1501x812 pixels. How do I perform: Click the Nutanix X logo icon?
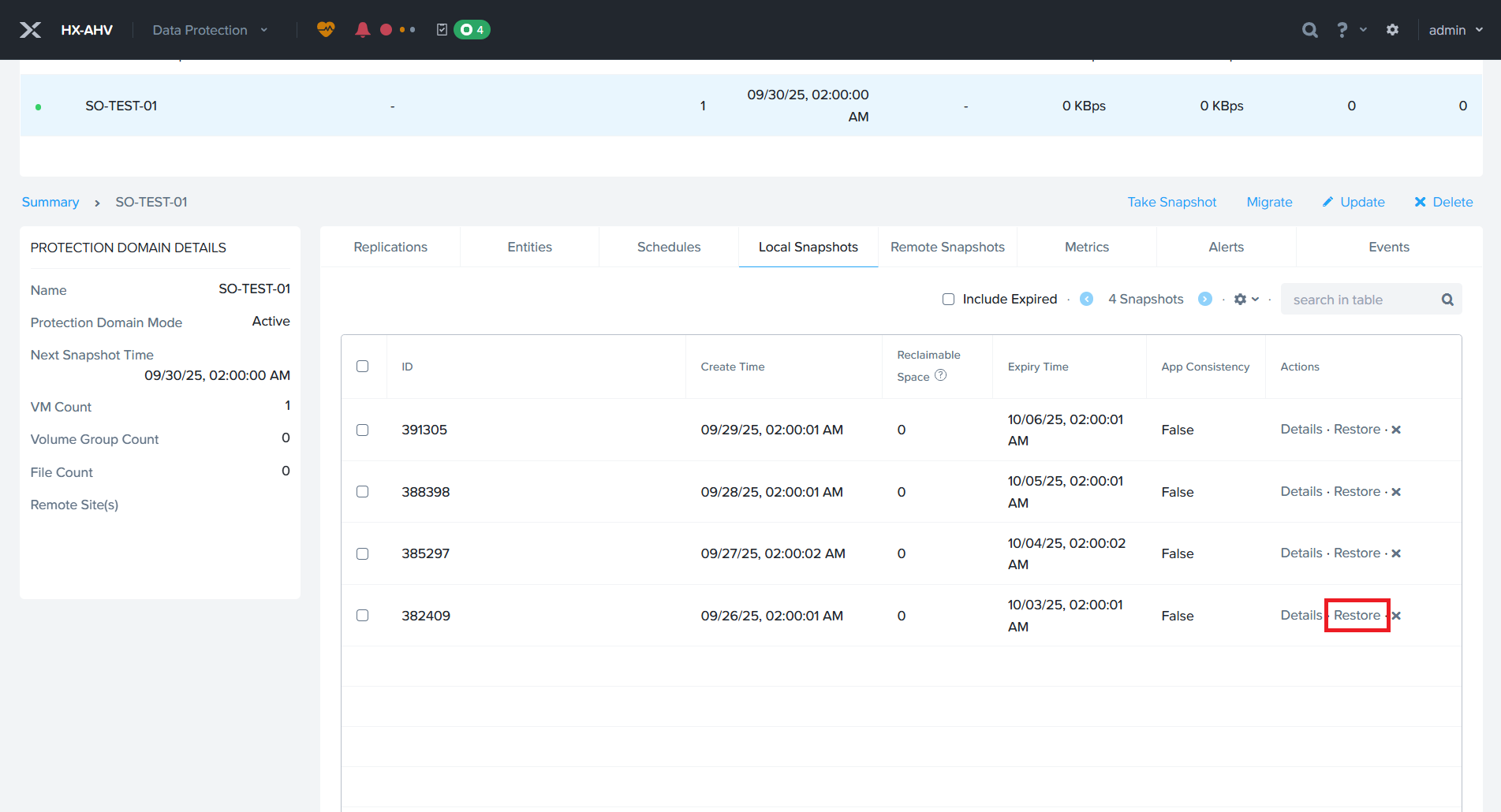coord(30,30)
